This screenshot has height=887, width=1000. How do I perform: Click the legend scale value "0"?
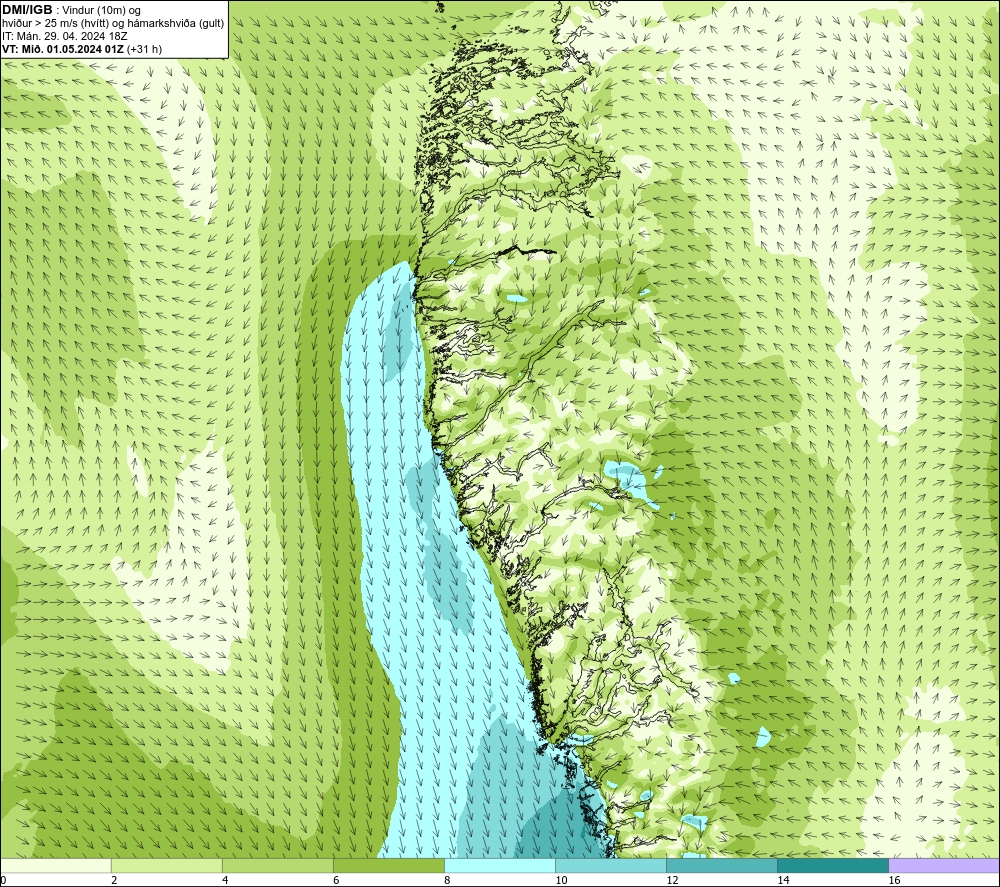pyautogui.click(x=3, y=881)
